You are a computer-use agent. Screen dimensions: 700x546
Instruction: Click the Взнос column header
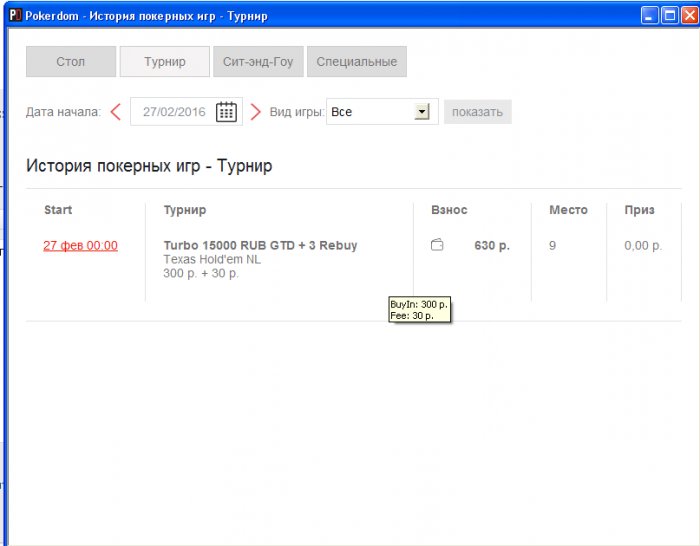pyautogui.click(x=449, y=210)
